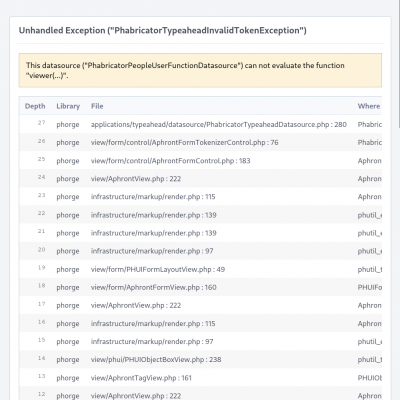Click depth number 27 cell

coord(41,123)
